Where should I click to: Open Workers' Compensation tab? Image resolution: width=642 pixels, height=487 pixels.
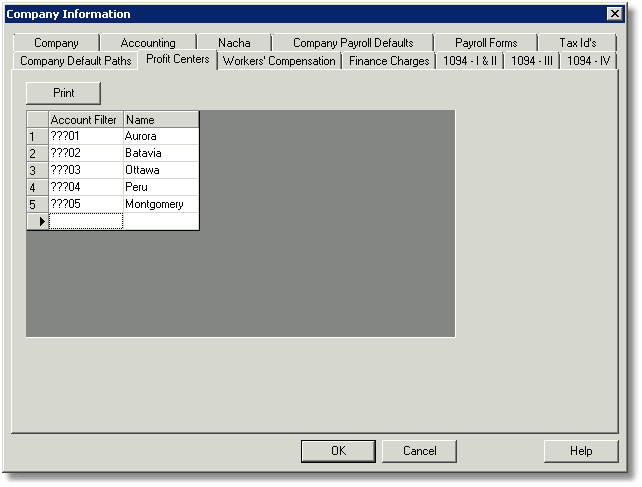tap(279, 61)
